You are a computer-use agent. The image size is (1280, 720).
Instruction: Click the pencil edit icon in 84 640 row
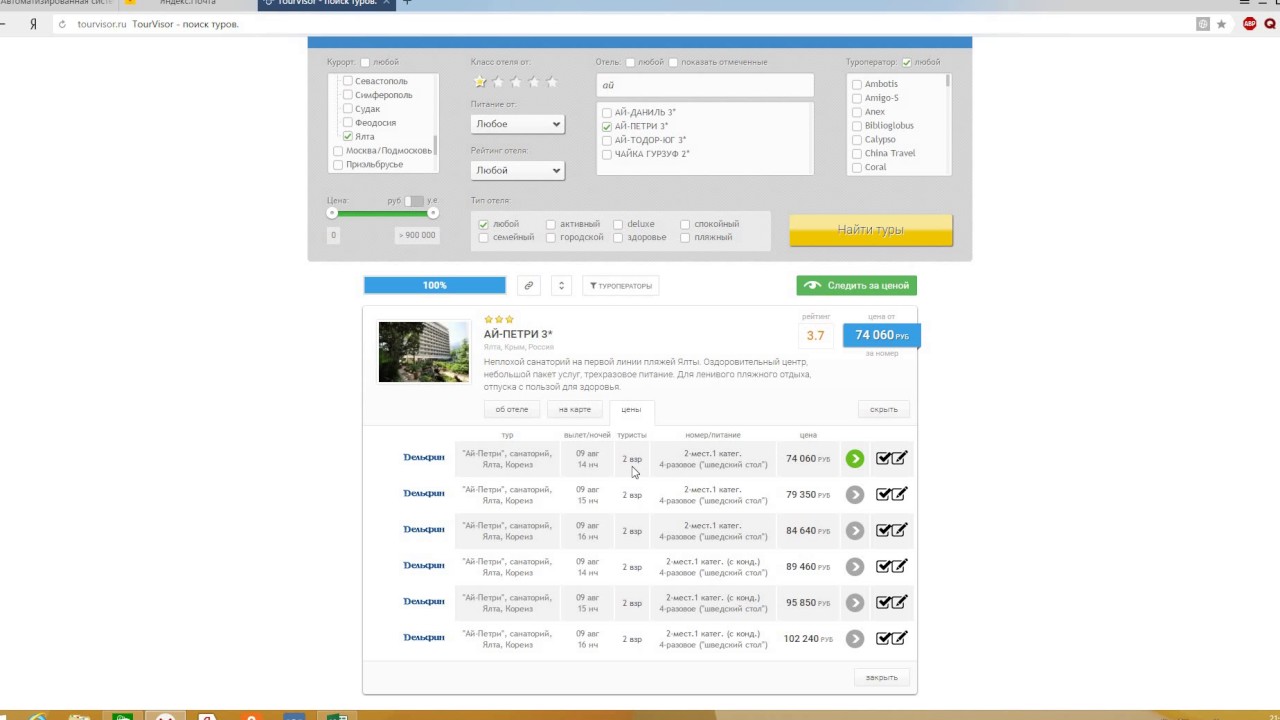[899, 530]
